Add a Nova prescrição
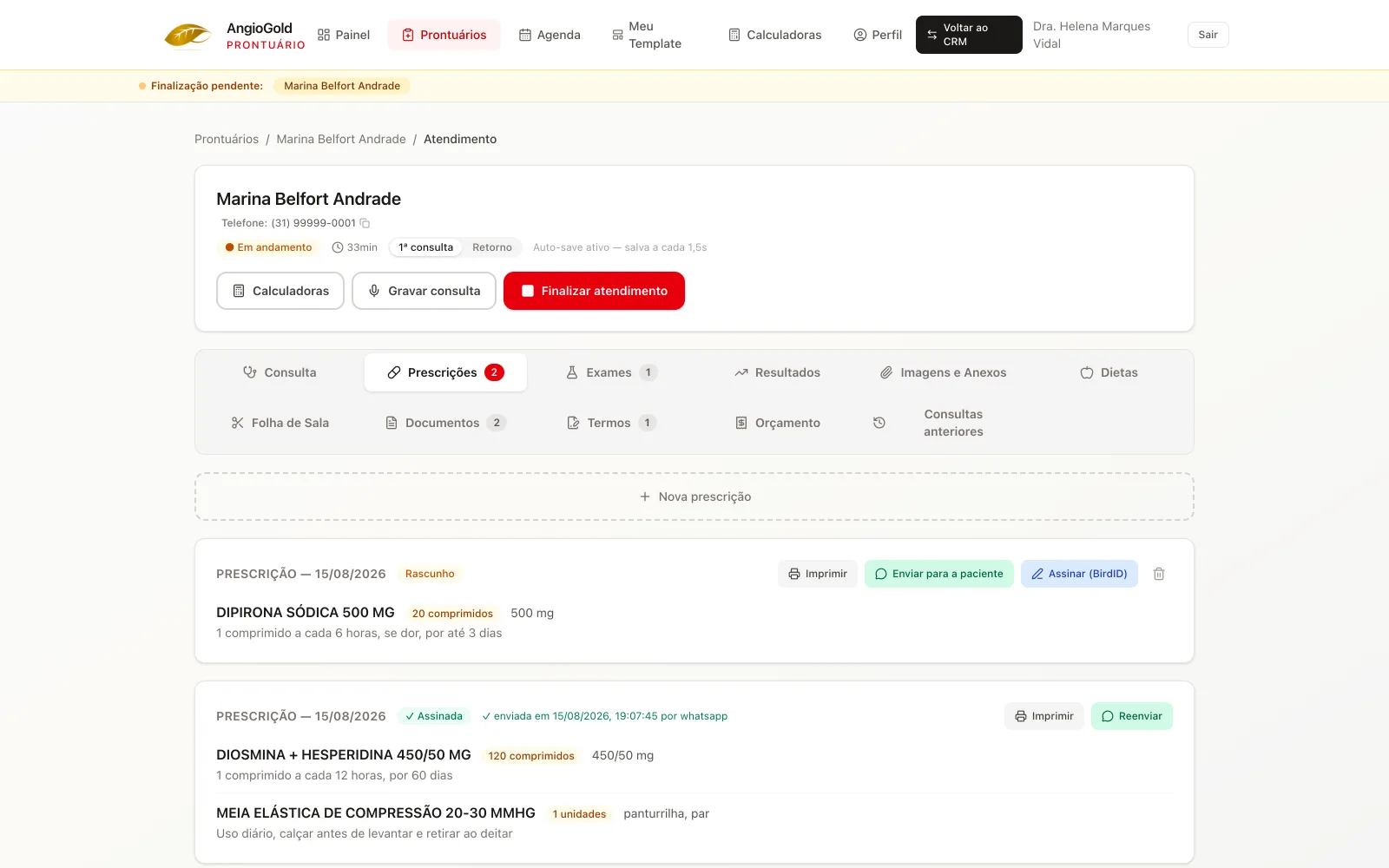Screen dimensions: 1389x868 tap(694, 496)
